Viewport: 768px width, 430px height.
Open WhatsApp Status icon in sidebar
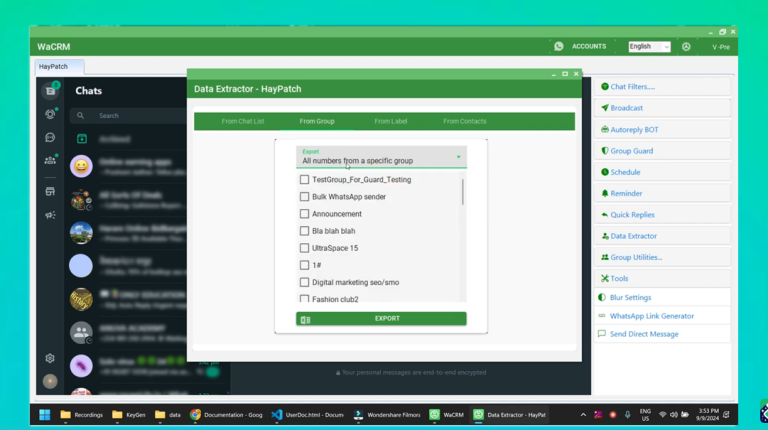50,114
